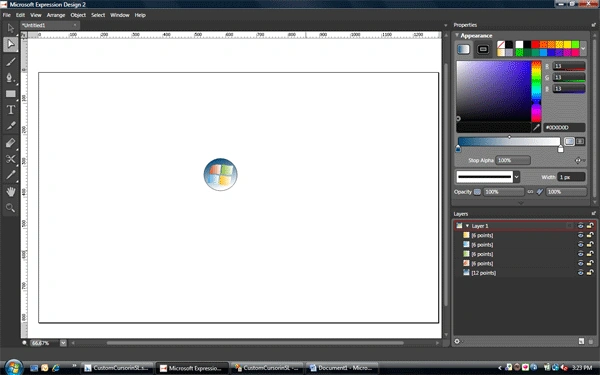Open the Object menu
This screenshot has height=375, width=600.
point(78,15)
